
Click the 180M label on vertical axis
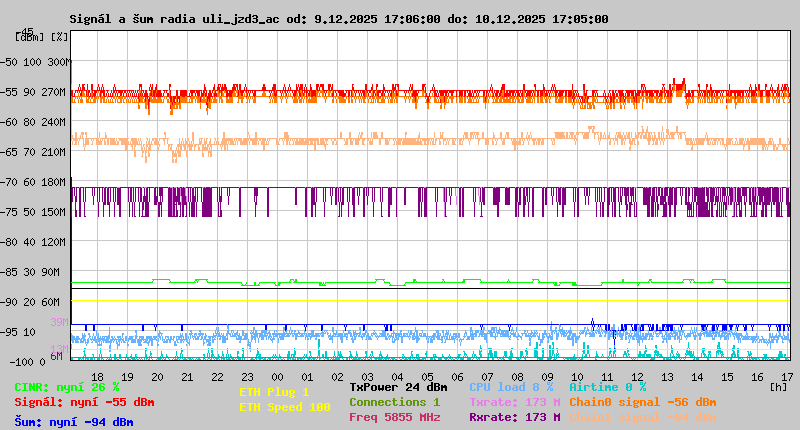[54, 181]
